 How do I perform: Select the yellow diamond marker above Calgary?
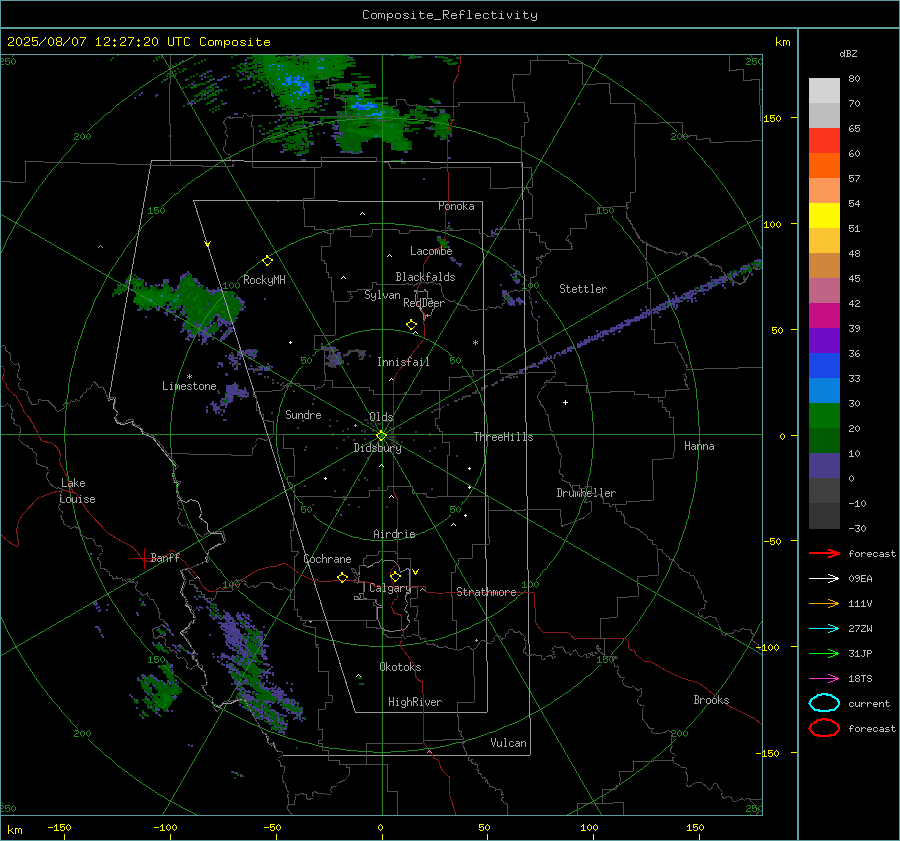(395, 576)
